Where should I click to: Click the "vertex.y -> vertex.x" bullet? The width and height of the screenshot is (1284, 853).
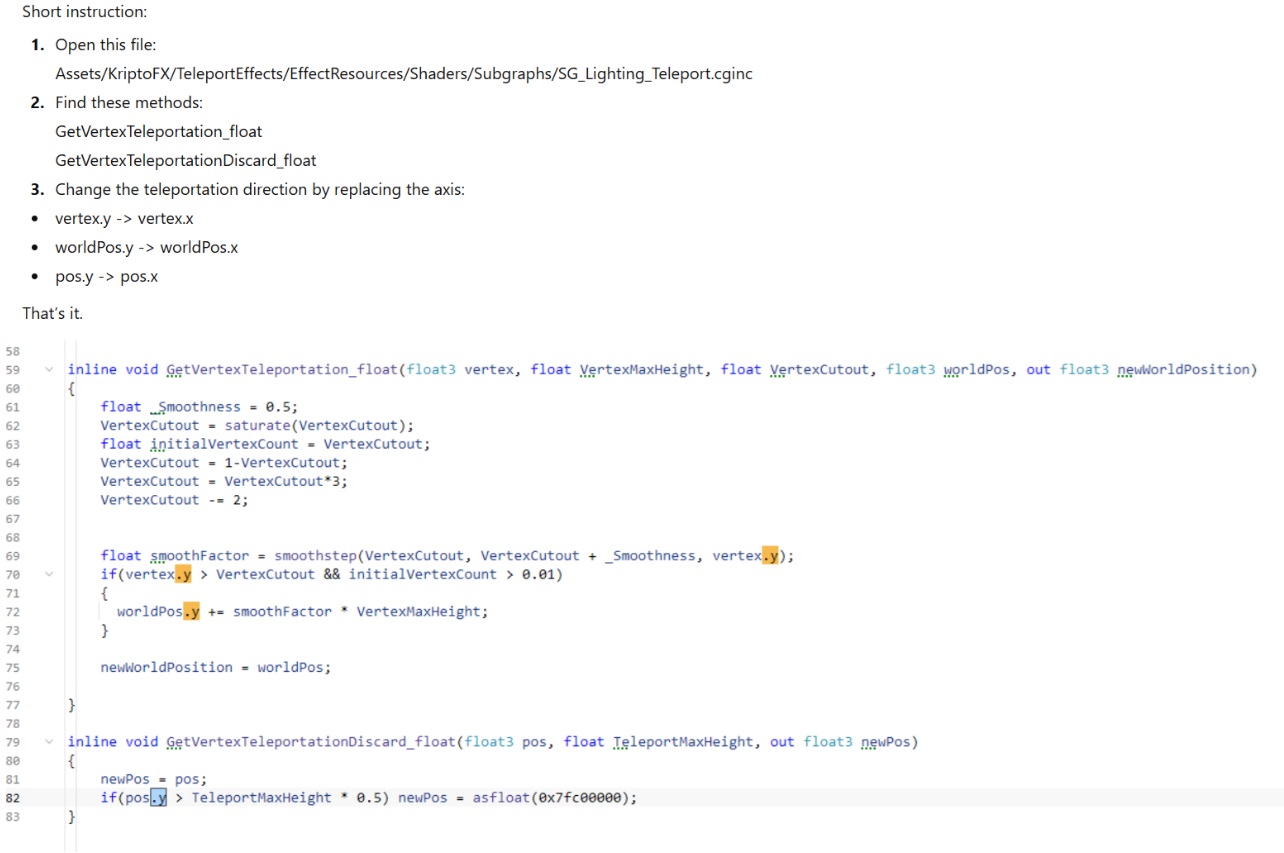click(124, 218)
